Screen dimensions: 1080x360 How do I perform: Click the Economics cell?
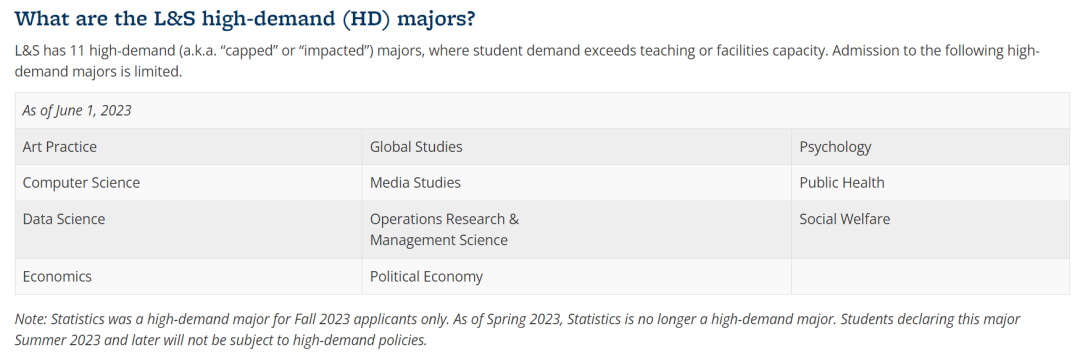click(189, 277)
